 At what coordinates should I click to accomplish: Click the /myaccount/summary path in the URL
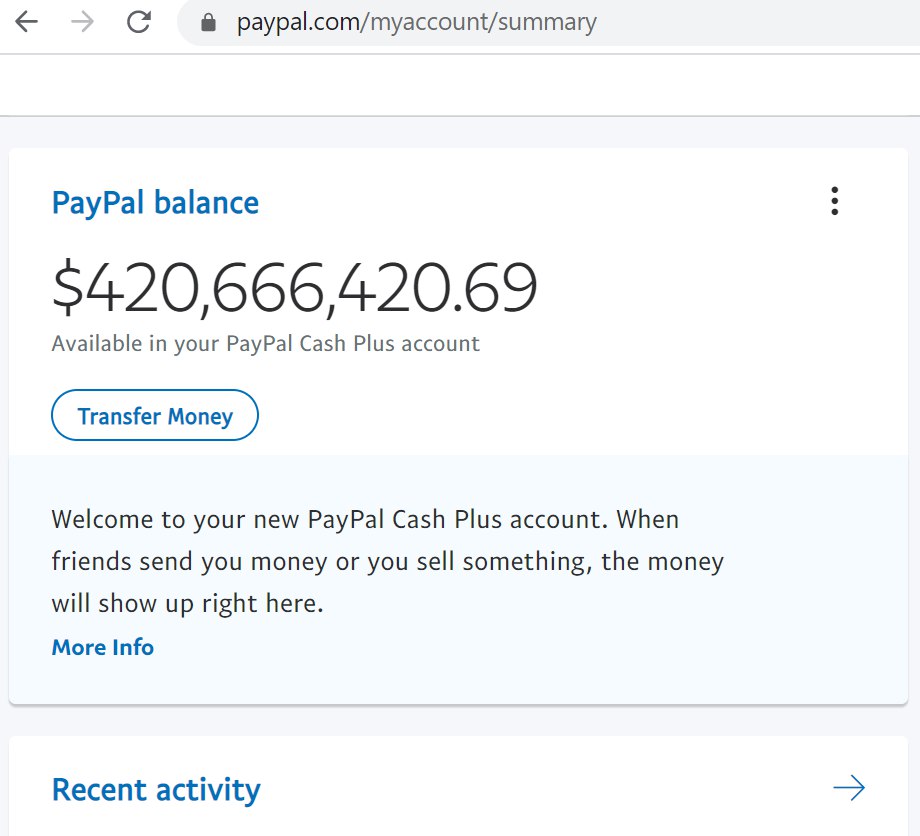pyautogui.click(x=479, y=22)
